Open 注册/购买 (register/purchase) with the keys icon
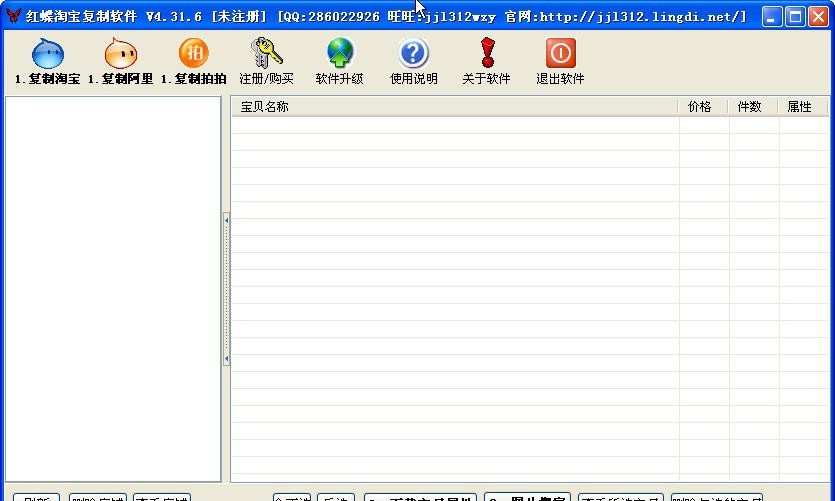The width and height of the screenshot is (835, 501). (266, 61)
